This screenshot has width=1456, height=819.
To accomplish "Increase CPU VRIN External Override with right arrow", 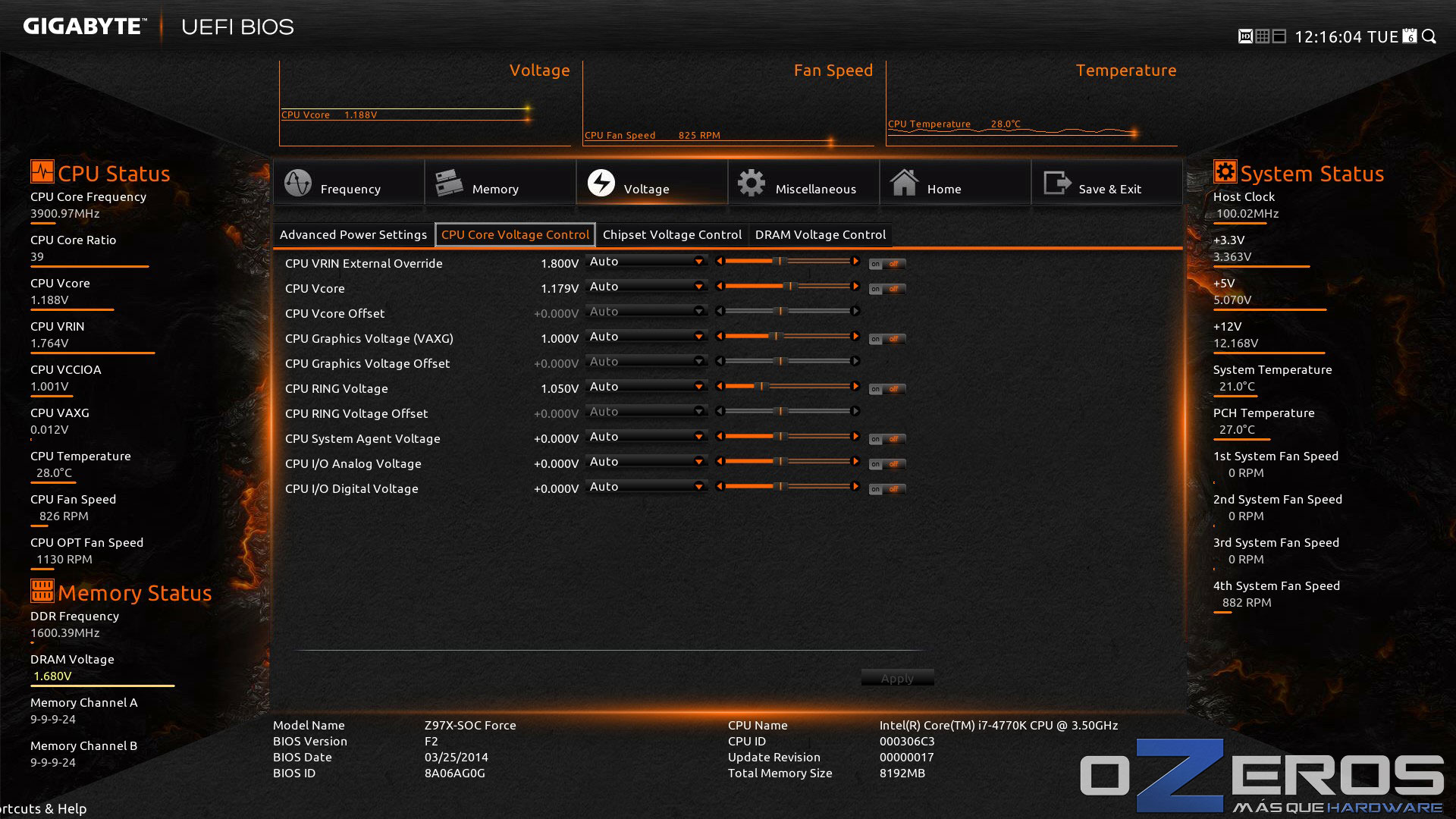I will pos(855,262).
